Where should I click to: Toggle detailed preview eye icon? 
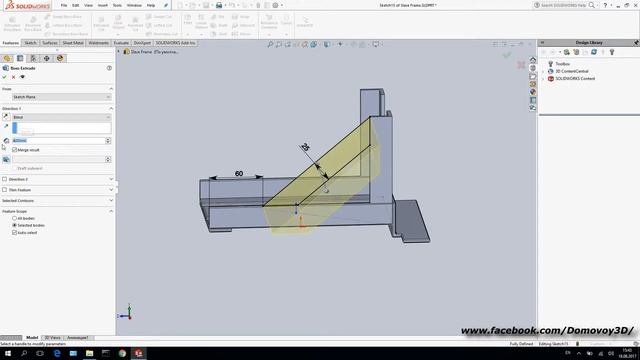click(x=22, y=77)
